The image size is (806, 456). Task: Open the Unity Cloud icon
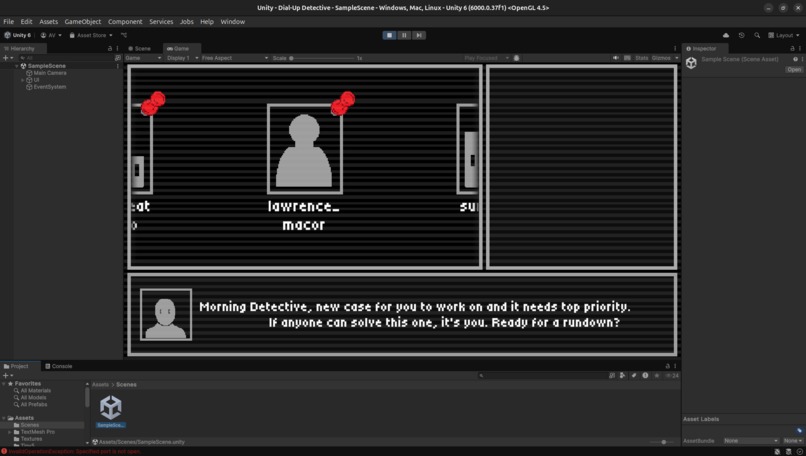pos(726,35)
